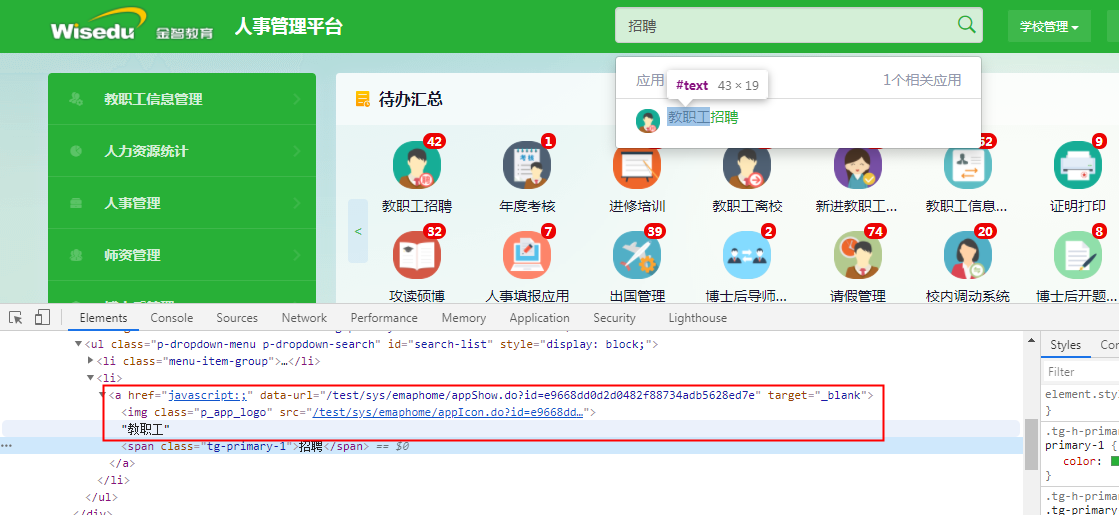Image resolution: width=1119 pixels, height=515 pixels.
Task: Open the 攻读硕博 book icon
Action: tap(417, 255)
